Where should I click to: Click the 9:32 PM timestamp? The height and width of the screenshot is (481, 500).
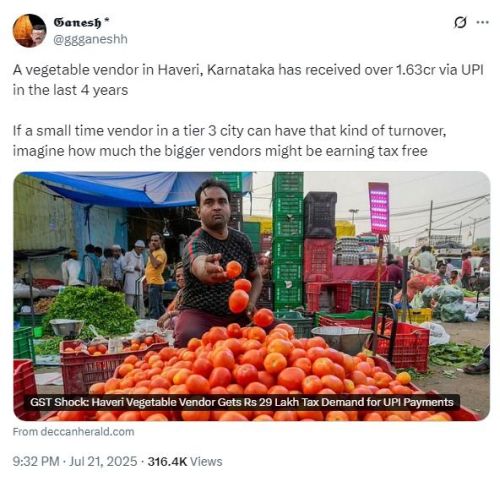click(x=36, y=462)
